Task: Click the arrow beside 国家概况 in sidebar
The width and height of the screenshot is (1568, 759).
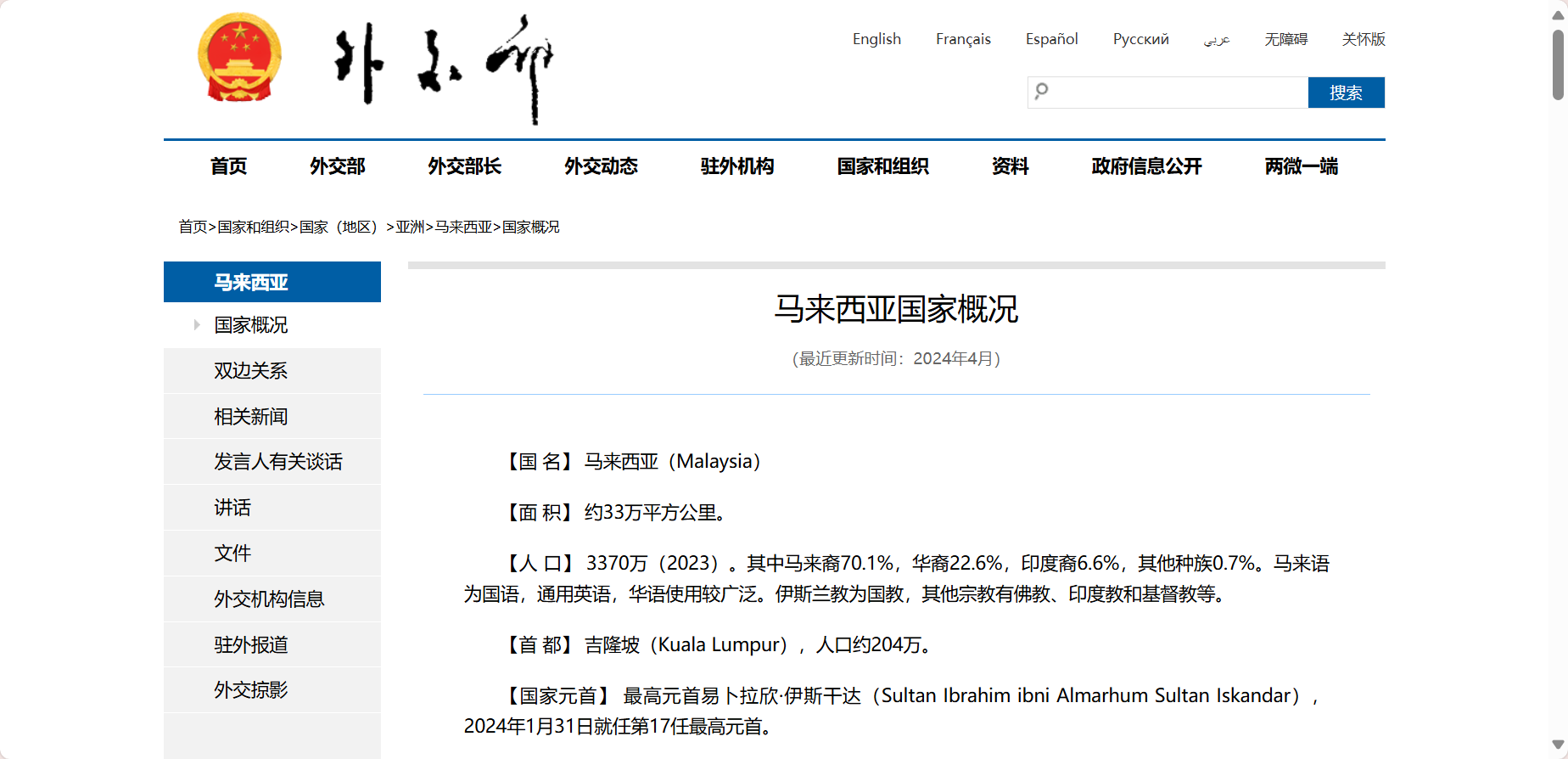Action: point(197,325)
